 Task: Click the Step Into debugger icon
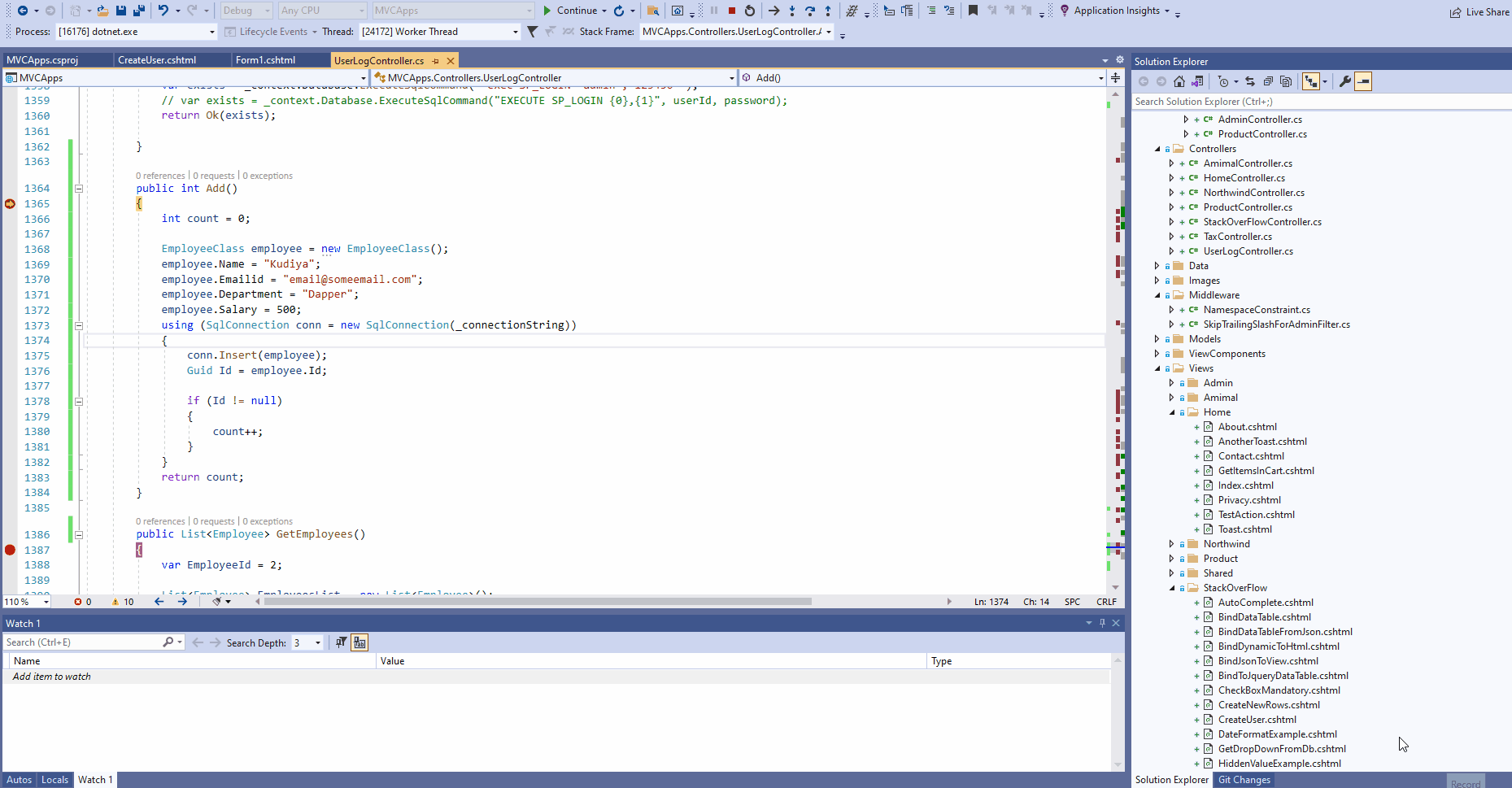[791, 11]
